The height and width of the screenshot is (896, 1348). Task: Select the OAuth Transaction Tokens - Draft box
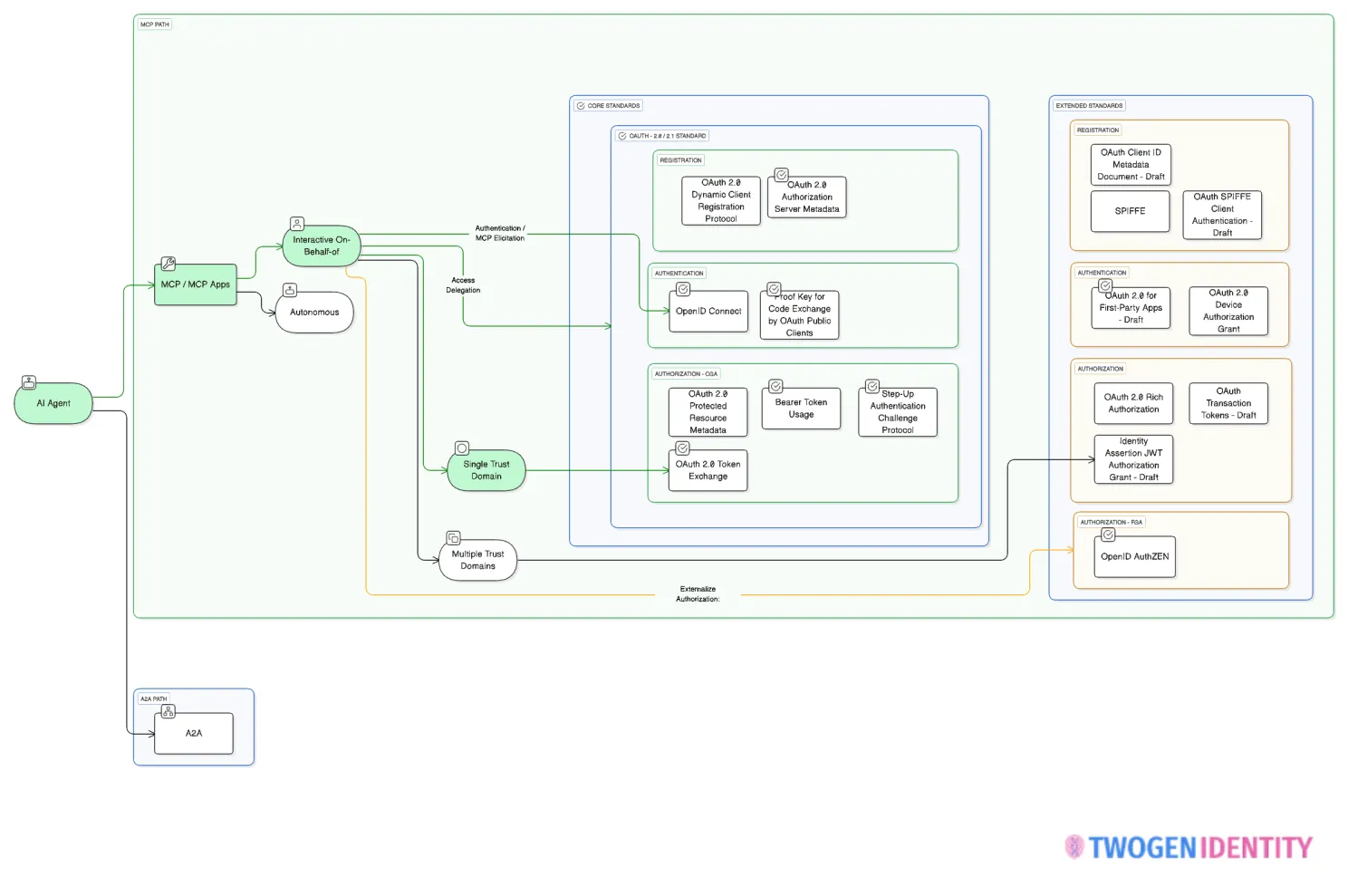tap(1228, 403)
